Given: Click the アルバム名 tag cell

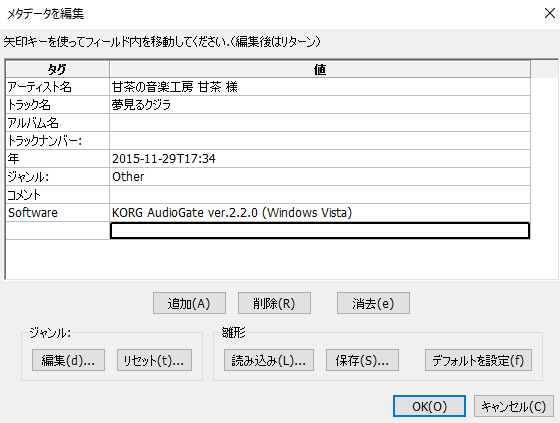Looking at the screenshot, I should pyautogui.click(x=58, y=123).
